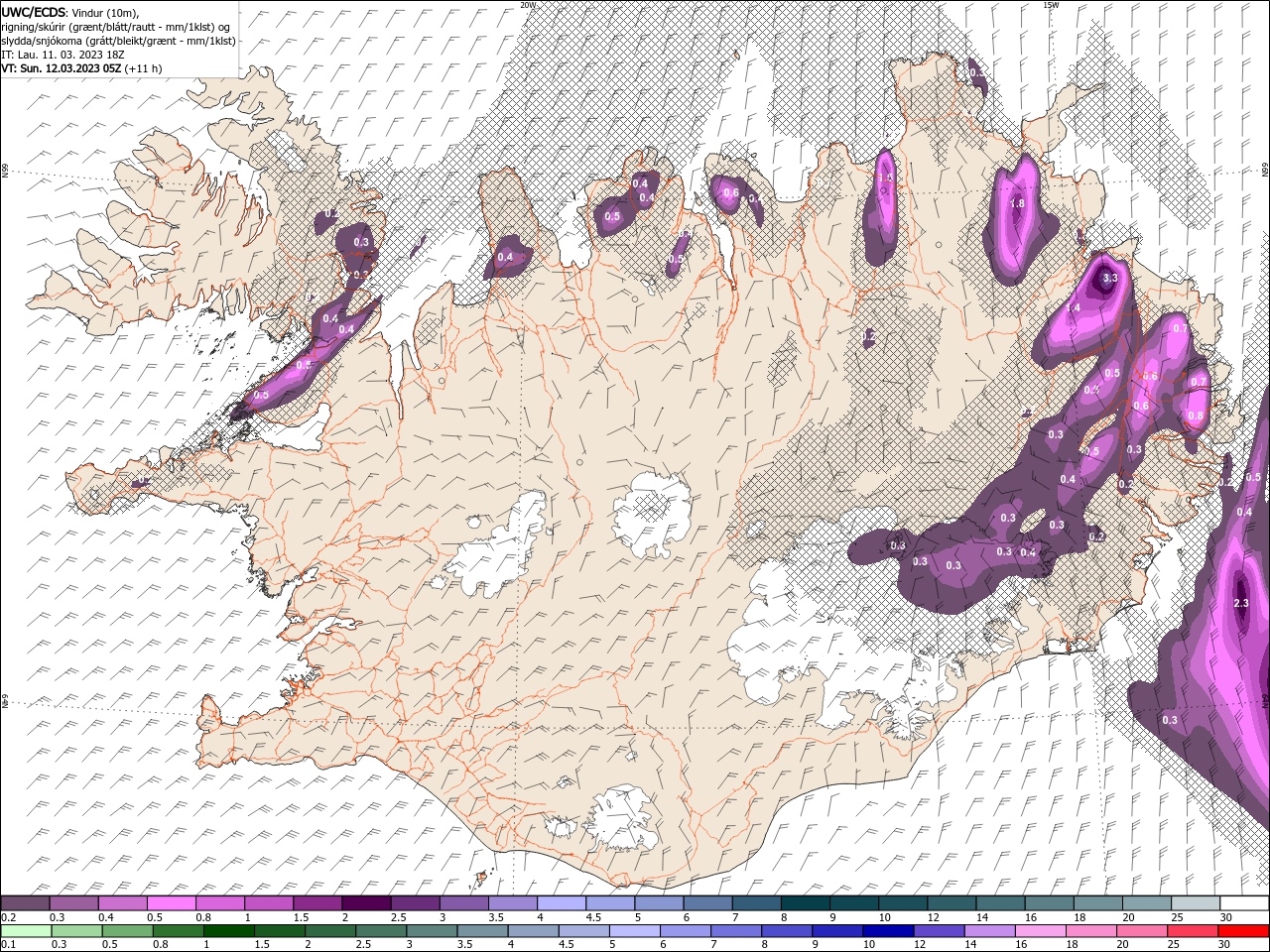Click the 1.4 precipitation value on the map
This screenshot has width=1270, height=952.
coord(1074,308)
